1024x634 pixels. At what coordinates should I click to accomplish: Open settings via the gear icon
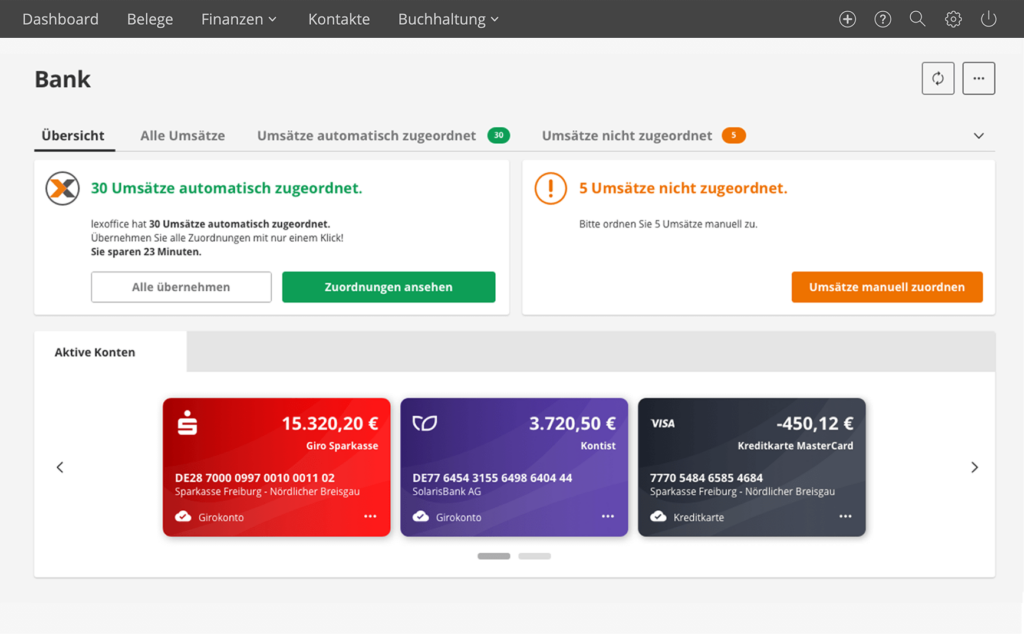tap(953, 19)
